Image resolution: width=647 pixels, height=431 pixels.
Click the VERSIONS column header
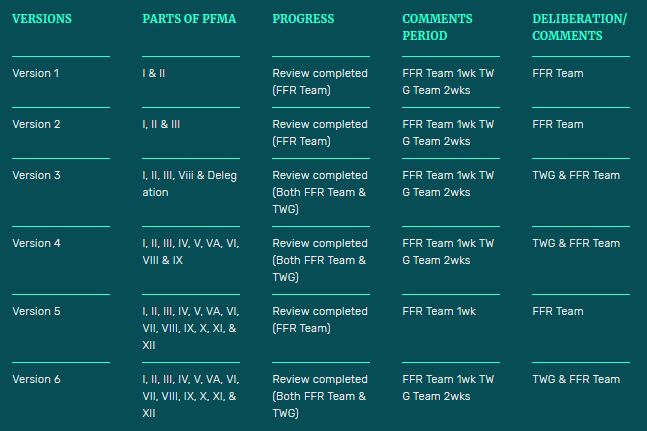point(41,19)
